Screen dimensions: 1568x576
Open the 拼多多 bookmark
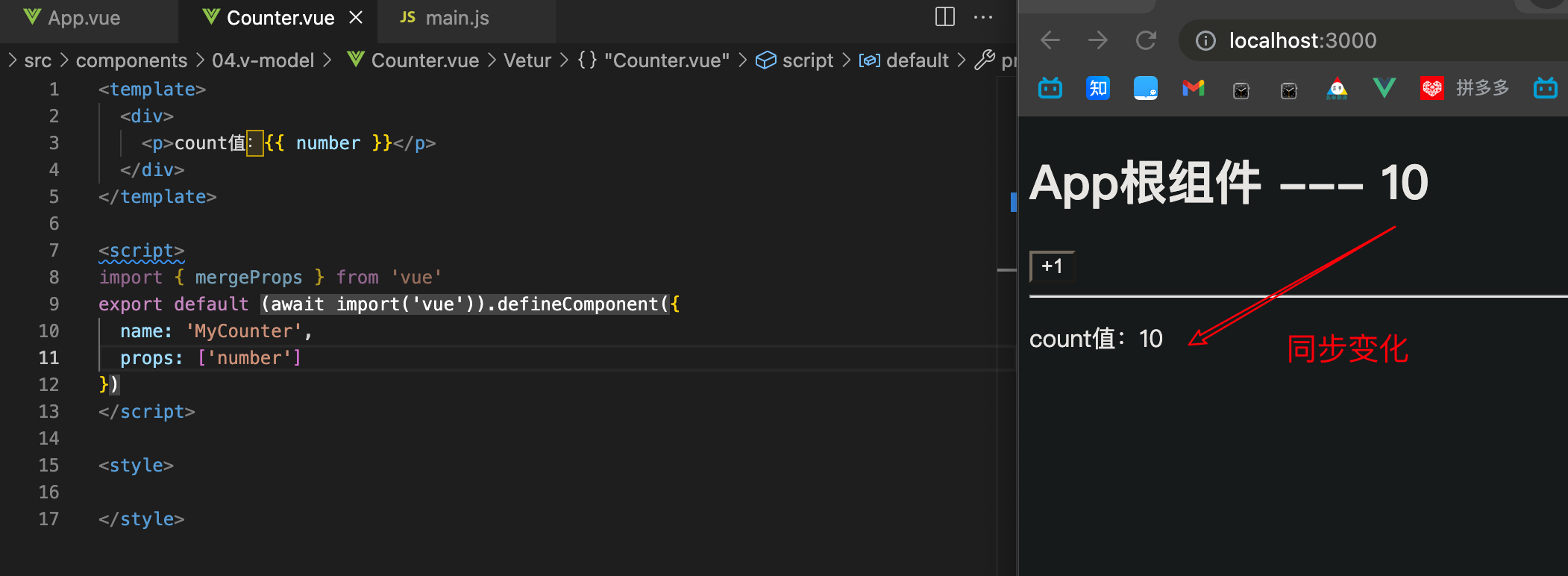point(1466,89)
